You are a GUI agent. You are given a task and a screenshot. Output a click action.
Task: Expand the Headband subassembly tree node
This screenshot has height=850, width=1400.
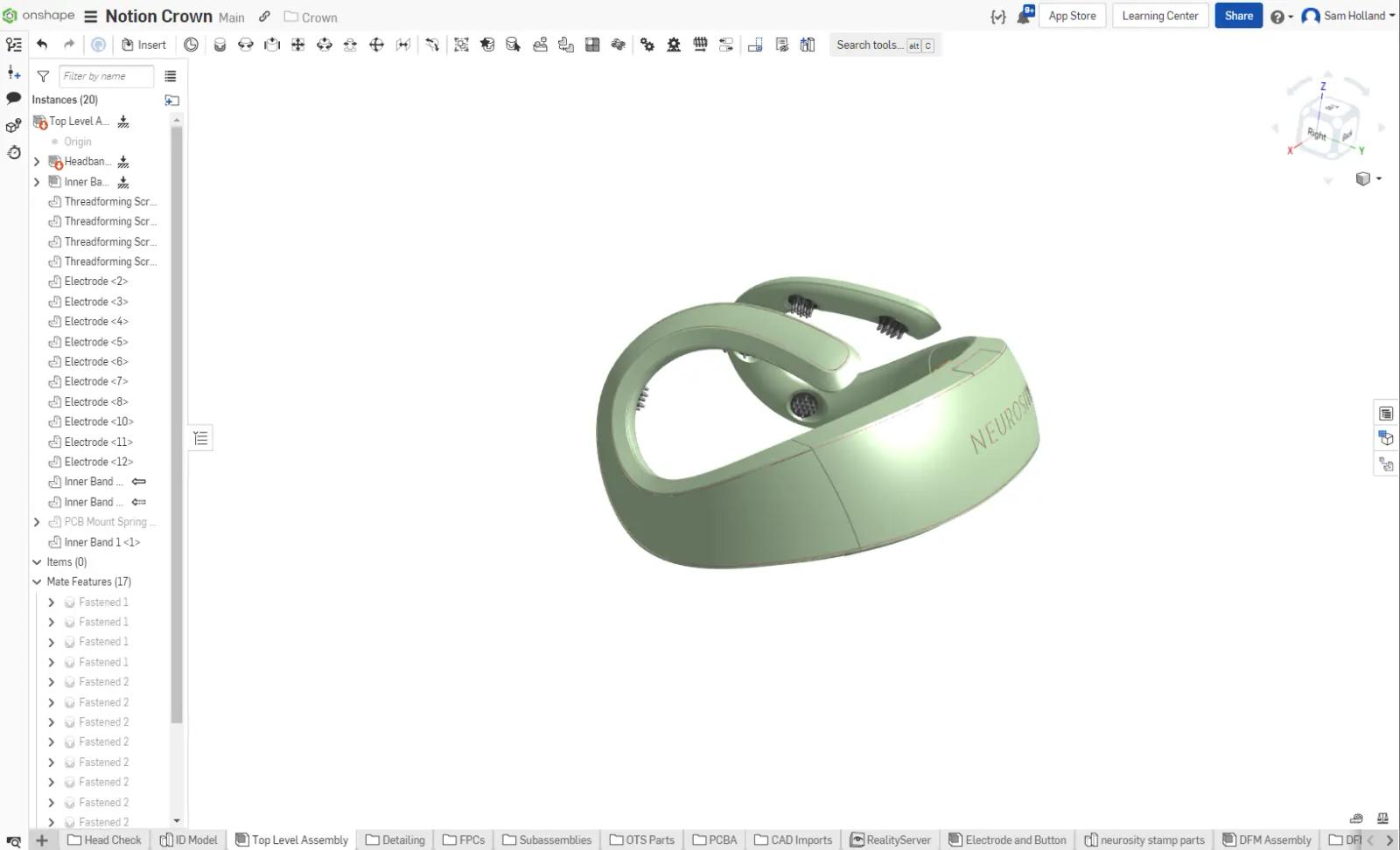[x=37, y=162]
